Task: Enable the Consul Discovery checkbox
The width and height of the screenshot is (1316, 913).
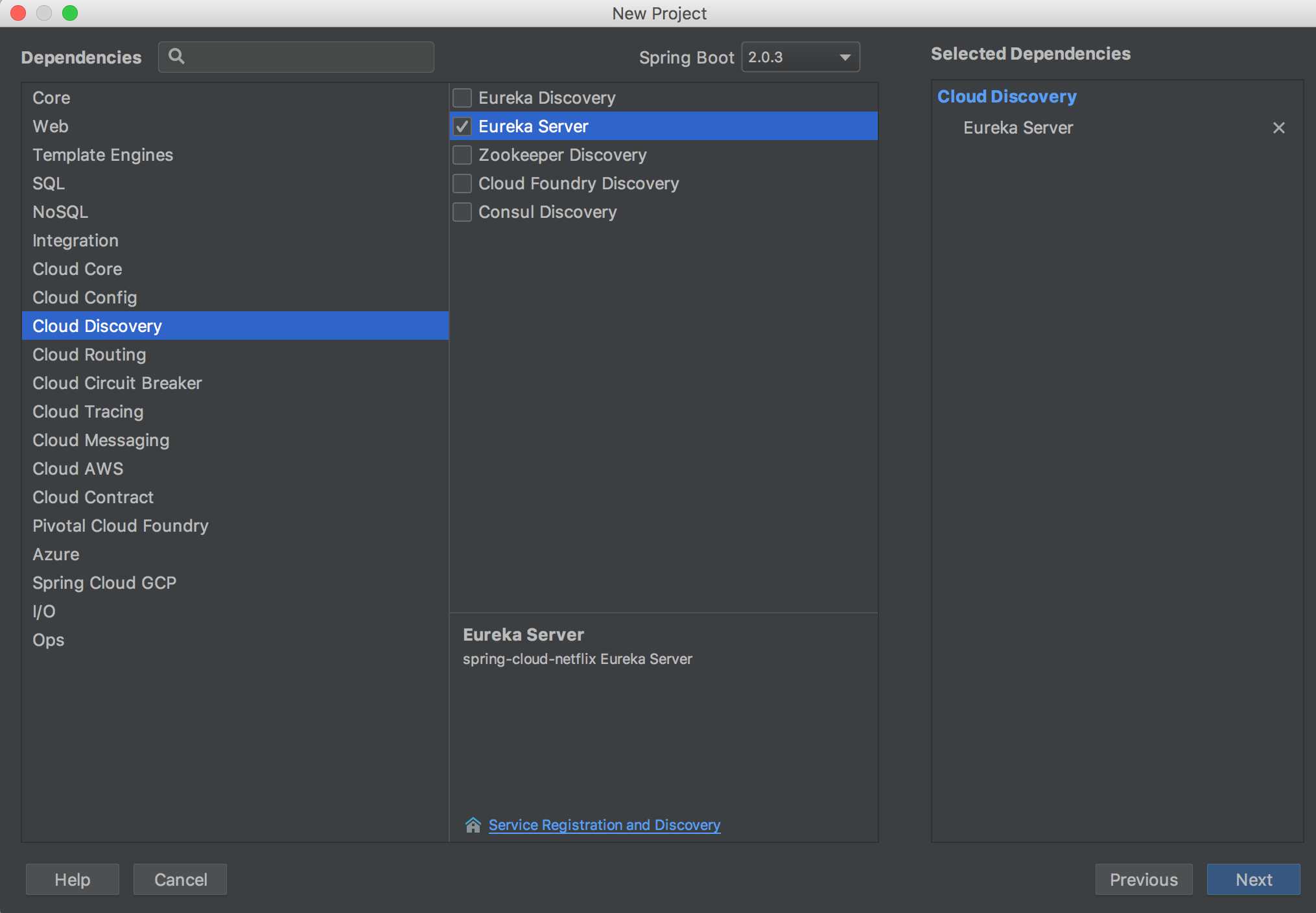Action: pyautogui.click(x=462, y=212)
